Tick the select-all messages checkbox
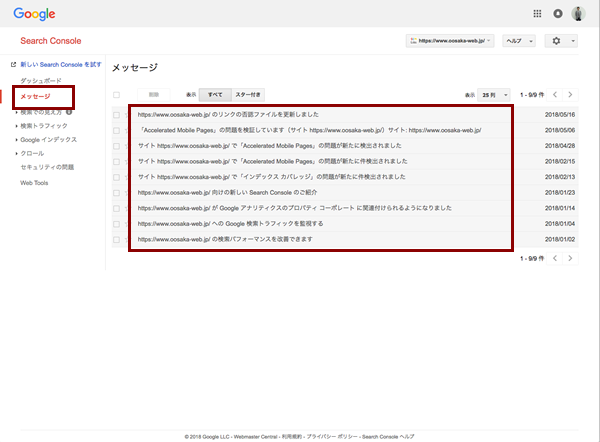Viewport: 600px width, 442px height. point(116,95)
